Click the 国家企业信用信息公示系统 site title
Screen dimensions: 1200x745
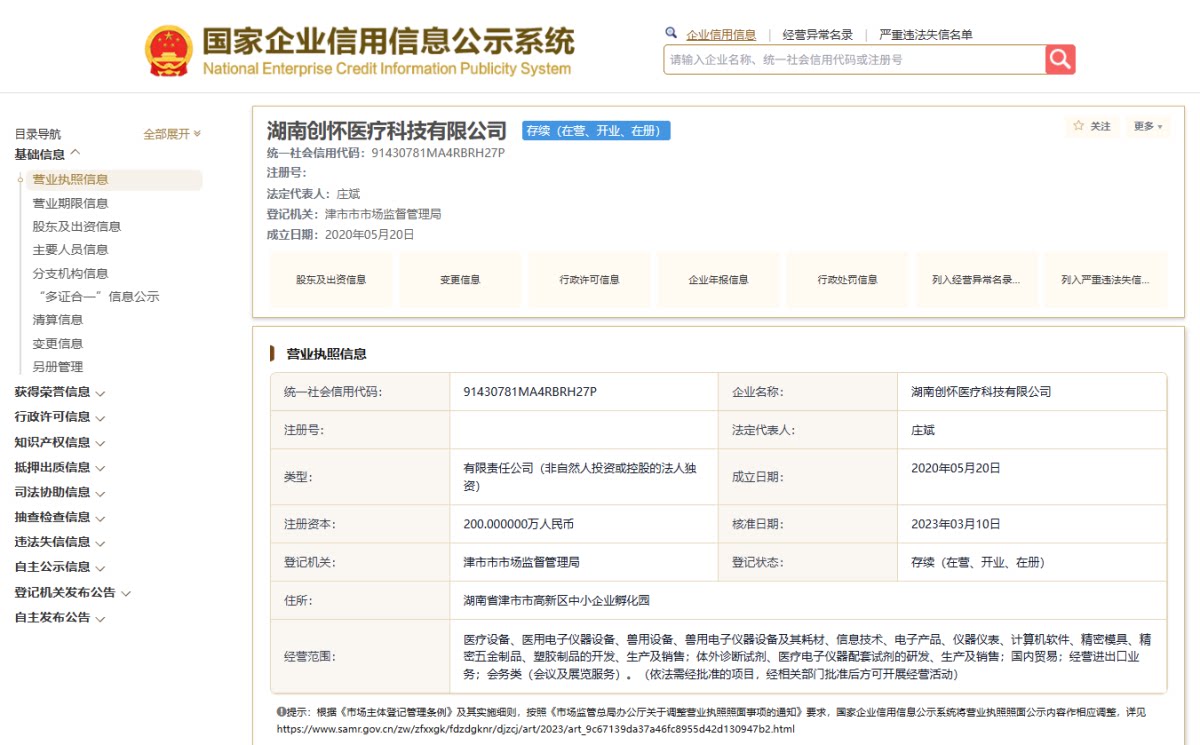pyautogui.click(x=388, y=42)
